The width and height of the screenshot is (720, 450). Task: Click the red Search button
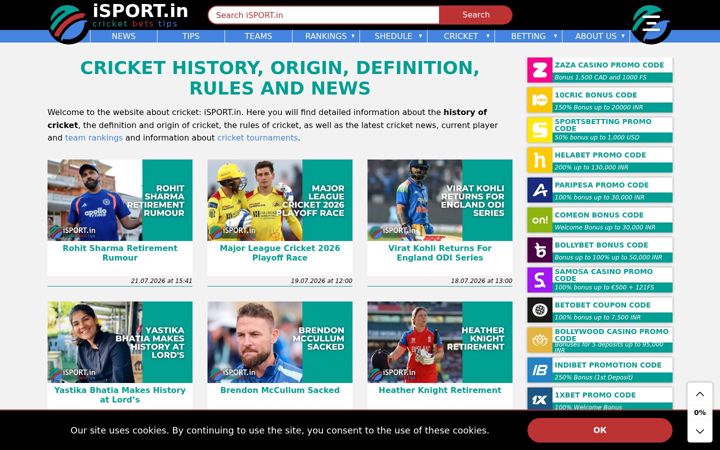(x=476, y=15)
